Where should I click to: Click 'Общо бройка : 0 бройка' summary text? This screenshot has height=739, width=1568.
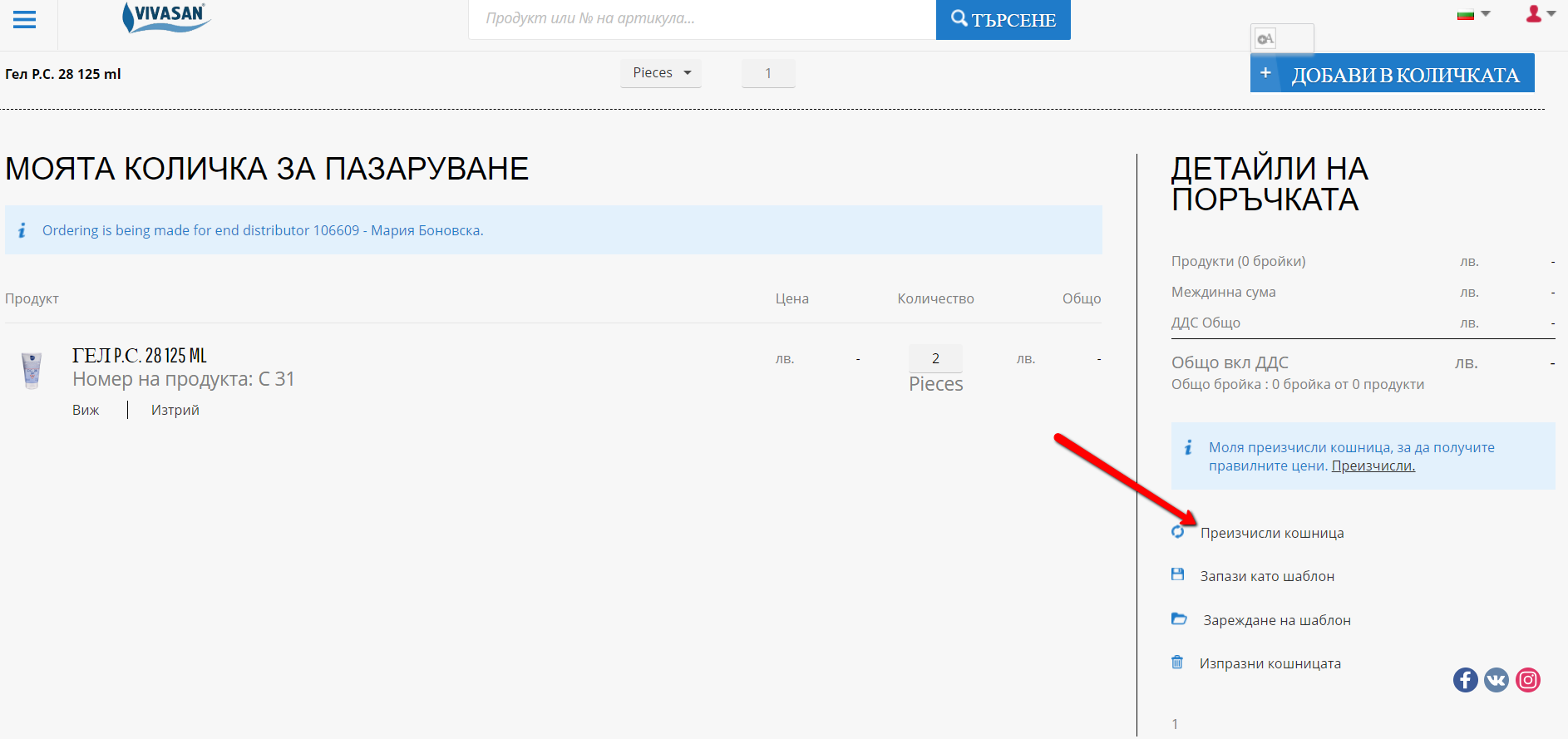pos(1298,384)
